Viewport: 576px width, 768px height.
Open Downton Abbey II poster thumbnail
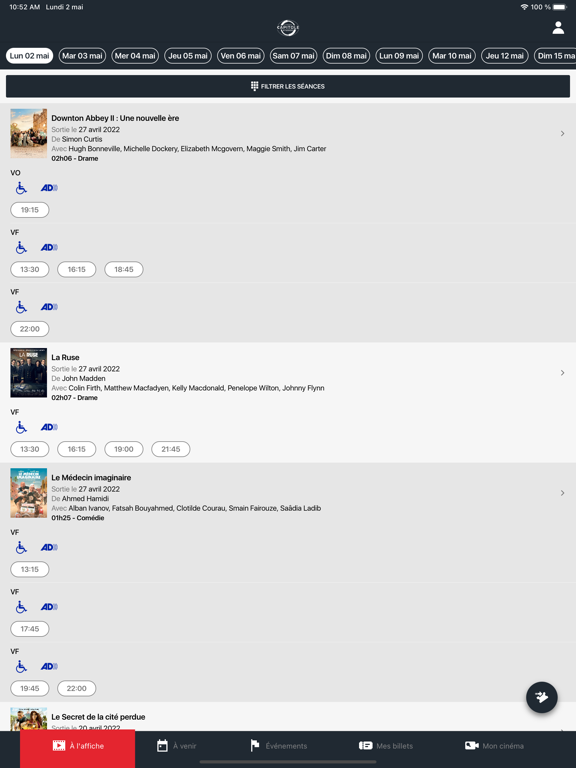(29, 133)
